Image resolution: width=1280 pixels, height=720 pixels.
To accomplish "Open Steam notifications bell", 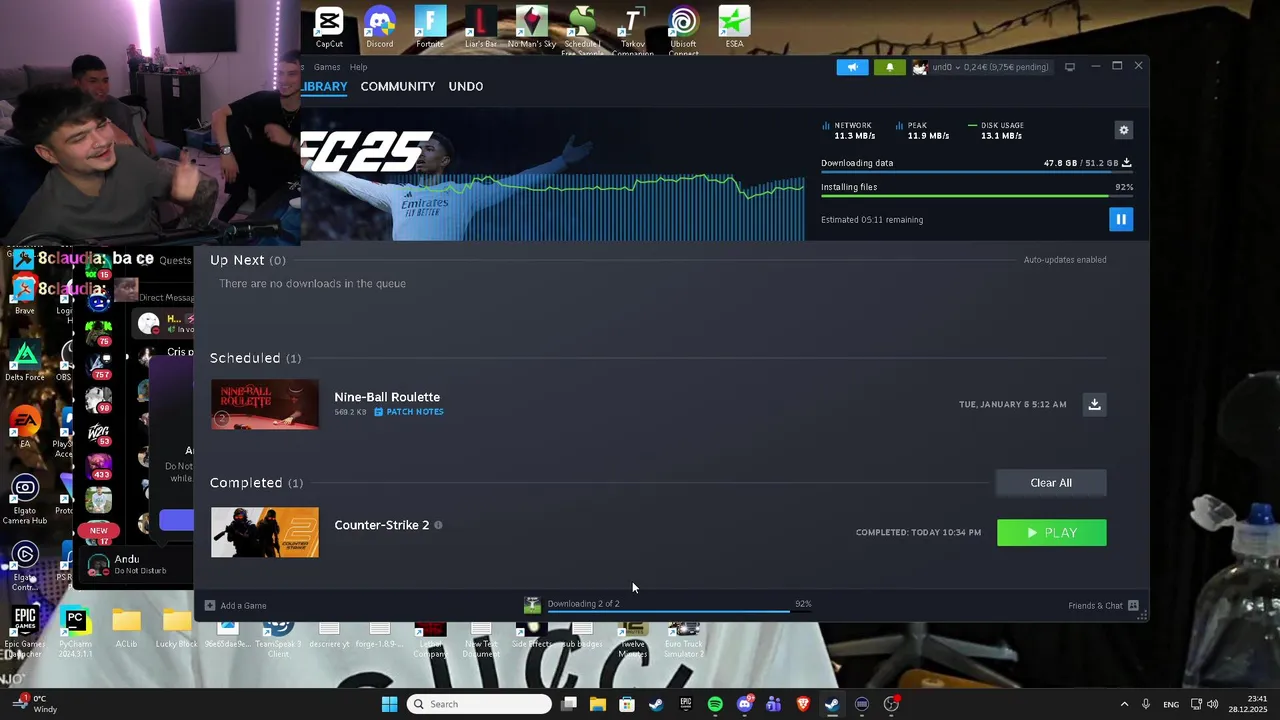I will (890, 67).
